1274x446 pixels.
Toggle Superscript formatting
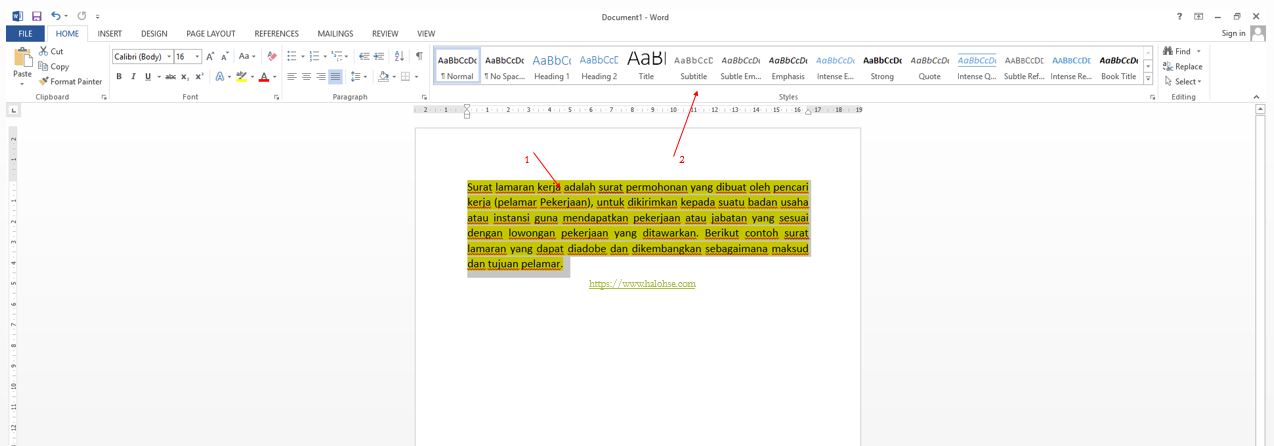coord(199,77)
